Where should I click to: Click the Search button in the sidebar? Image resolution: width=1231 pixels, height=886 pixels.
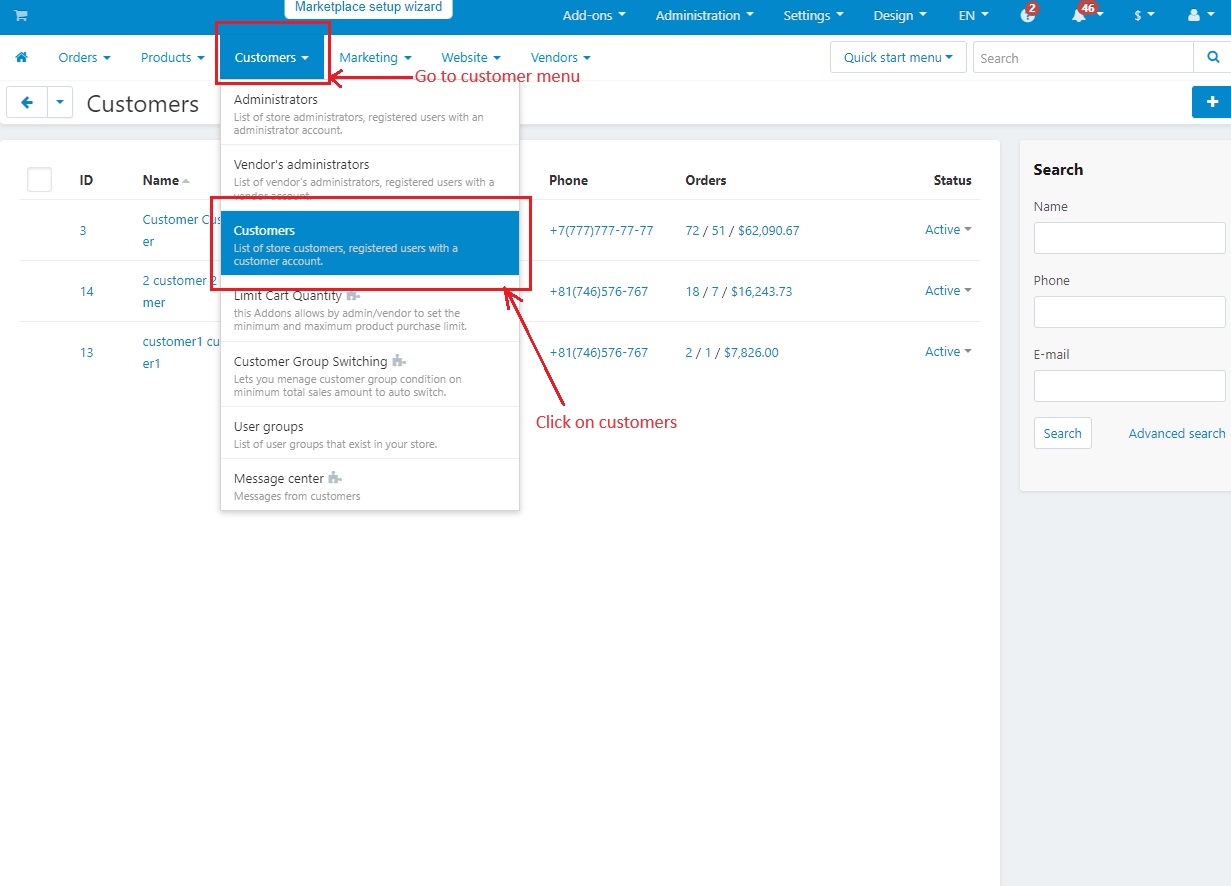1062,433
